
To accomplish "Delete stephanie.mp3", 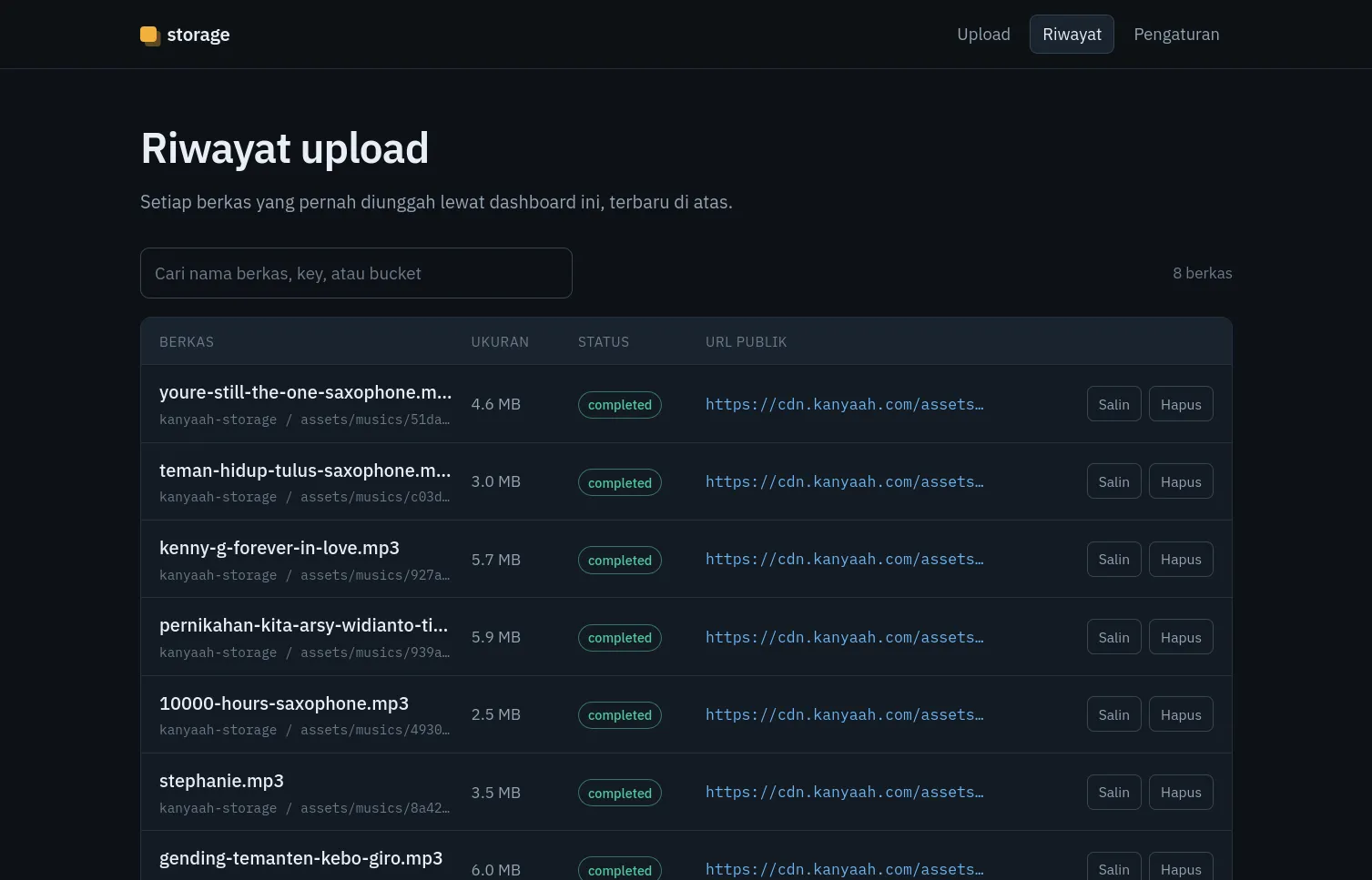I will click(1181, 792).
